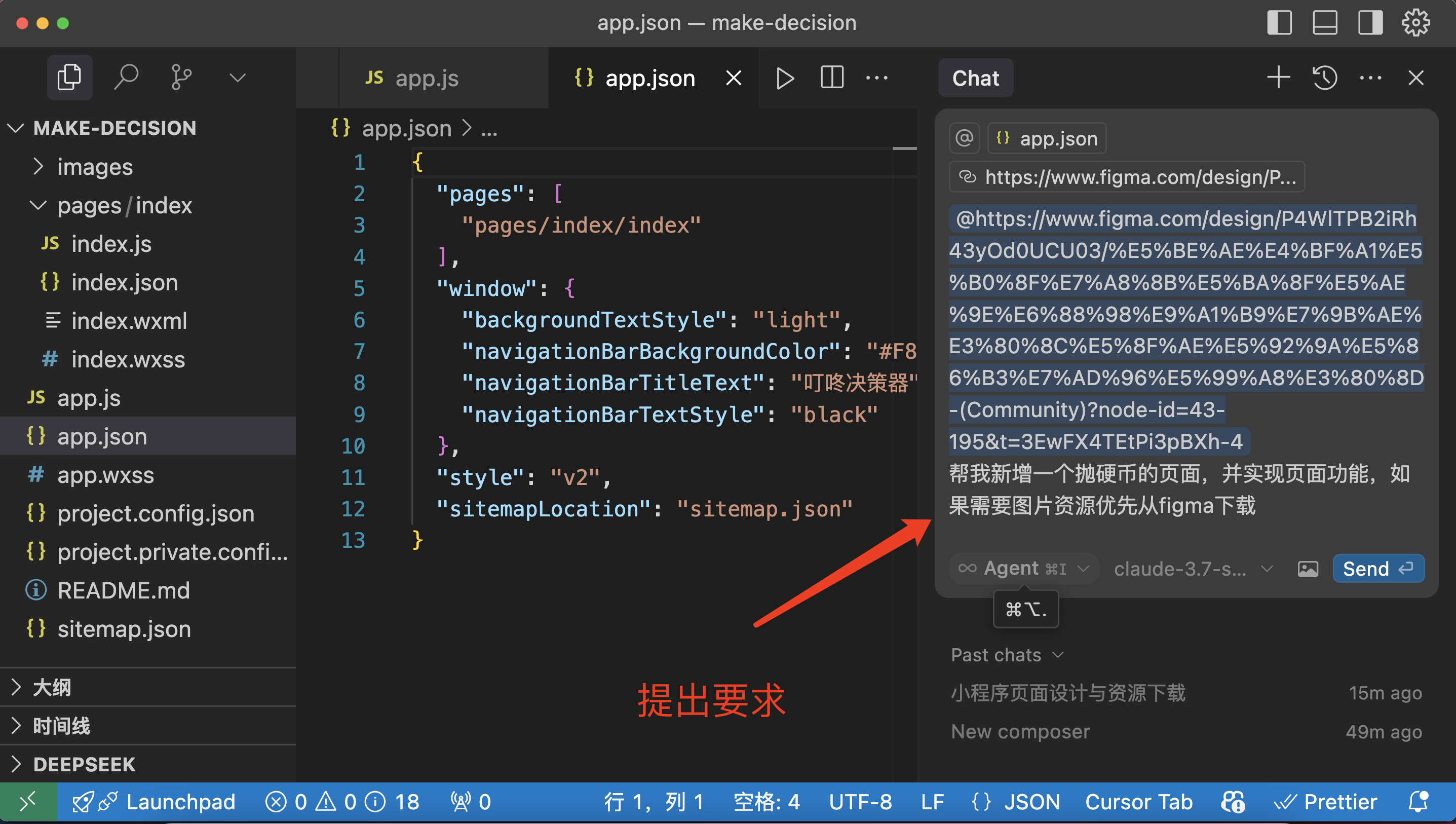Screen dimensions: 1456x824
Task: Click Cursor Tab in the status bar
Action: [1139, 802]
